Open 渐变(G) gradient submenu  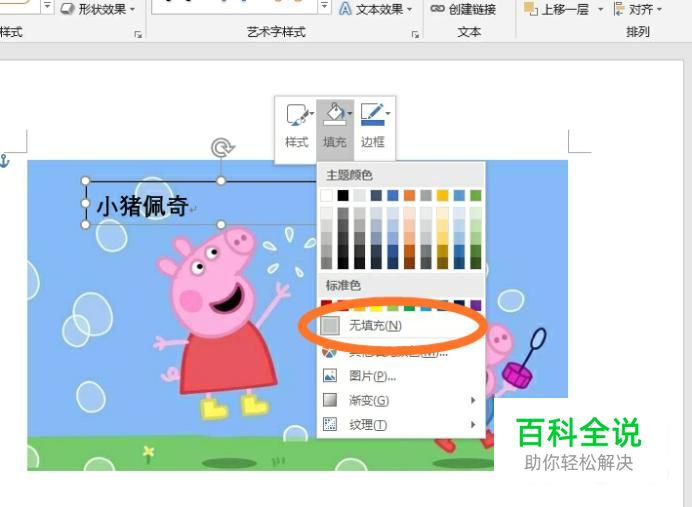pos(401,400)
